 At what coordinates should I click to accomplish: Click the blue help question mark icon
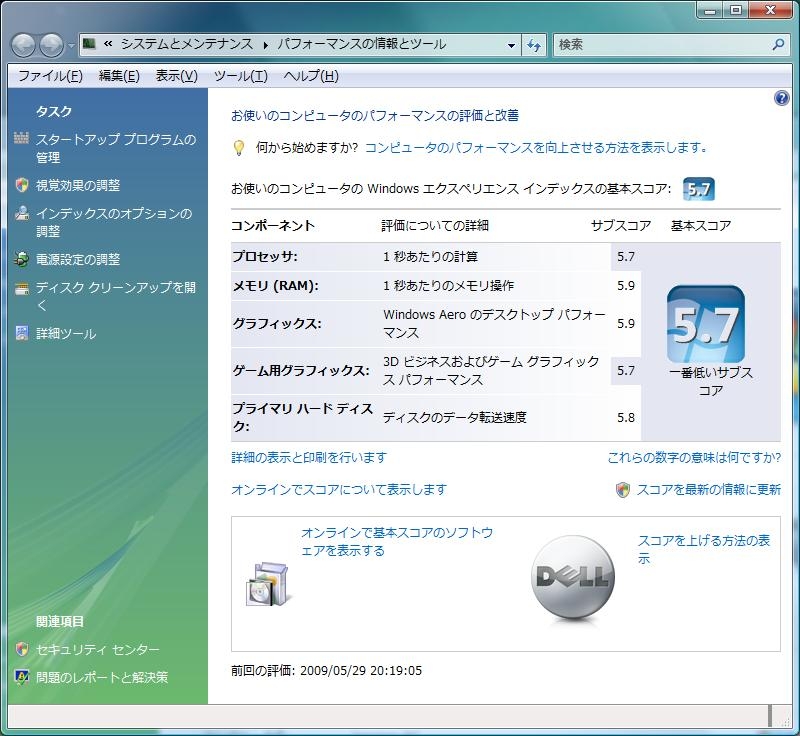[782, 98]
